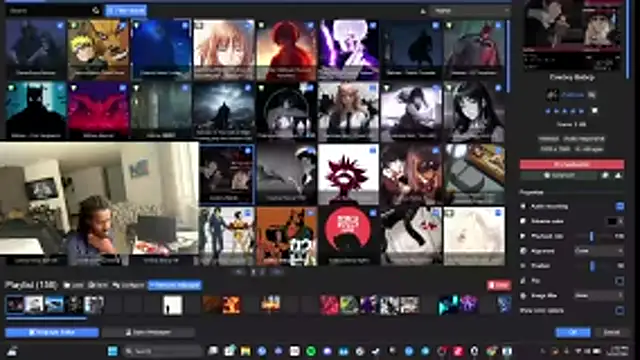Select the red circle on black wallpaper

pos(349,236)
